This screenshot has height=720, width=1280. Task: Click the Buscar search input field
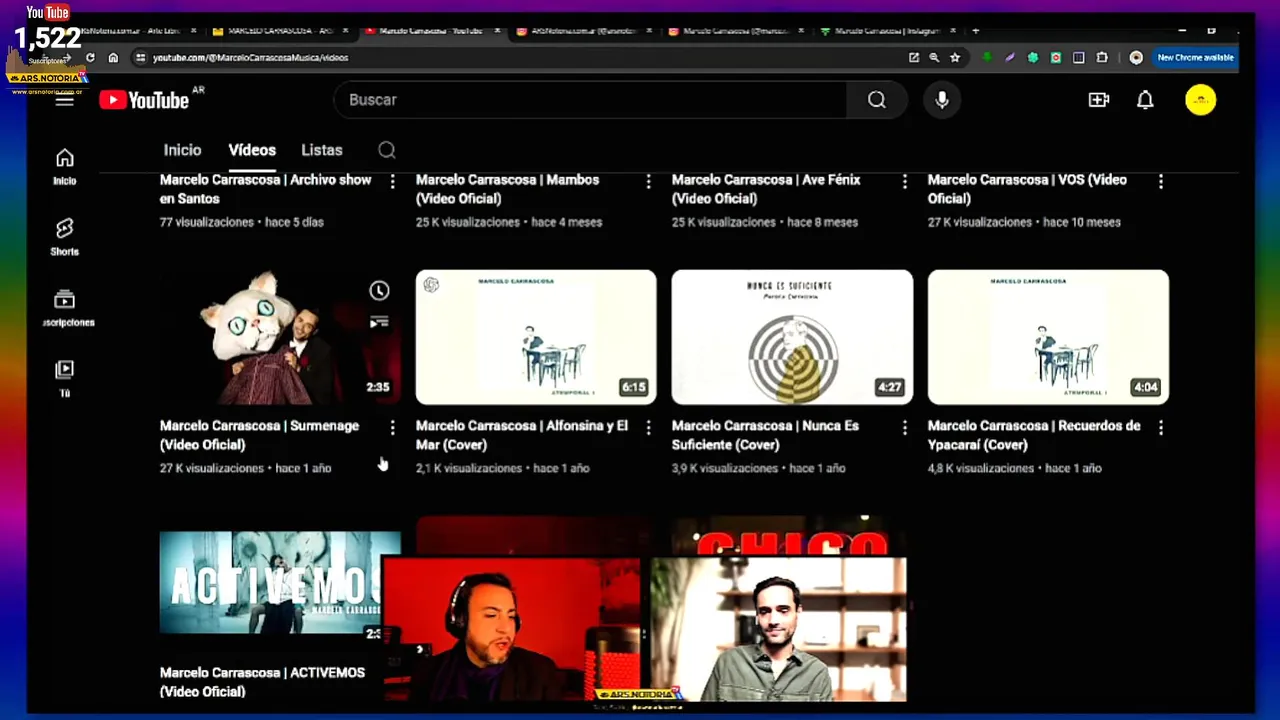(590, 100)
